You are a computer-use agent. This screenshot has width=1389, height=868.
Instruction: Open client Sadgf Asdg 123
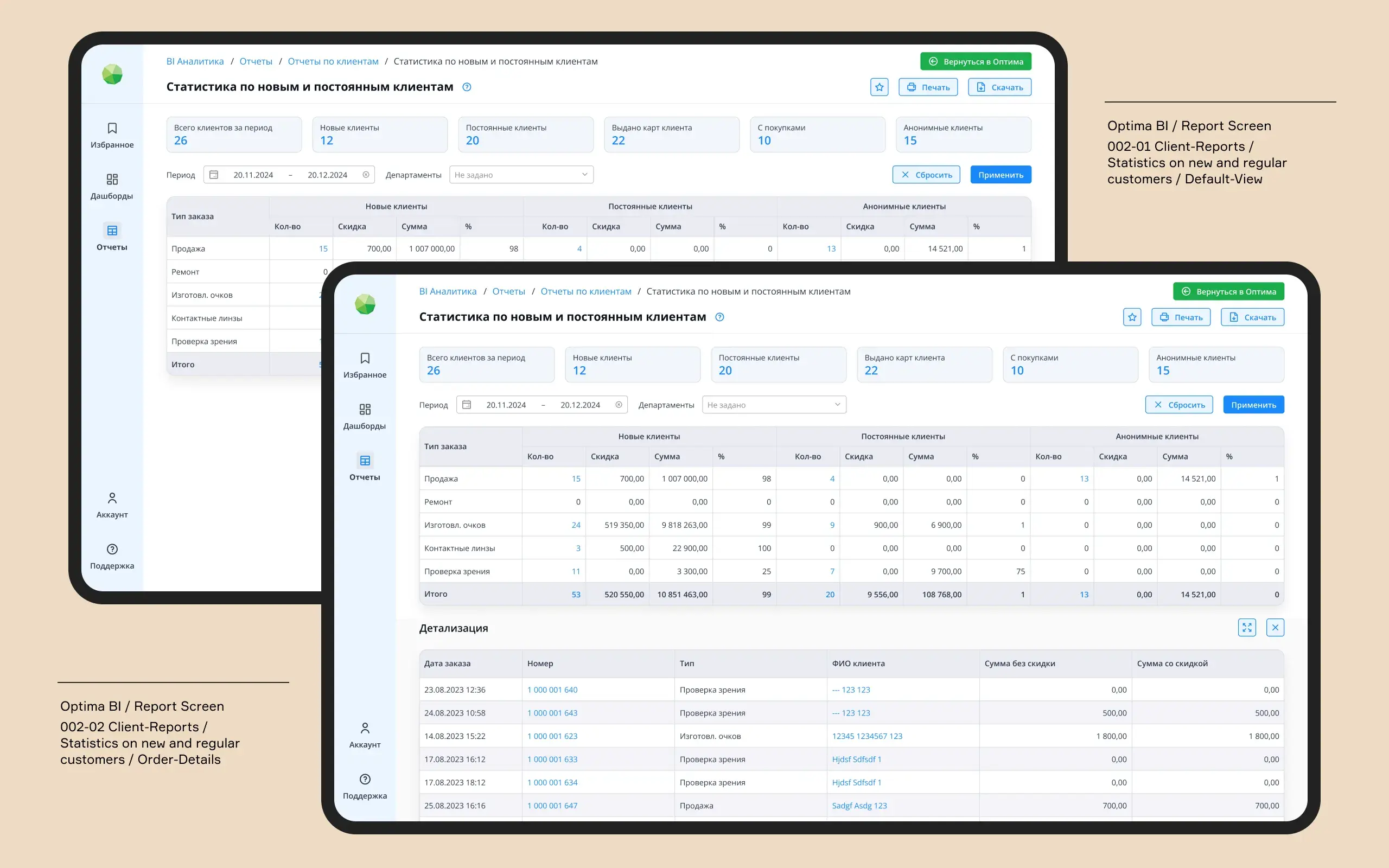coord(859,806)
